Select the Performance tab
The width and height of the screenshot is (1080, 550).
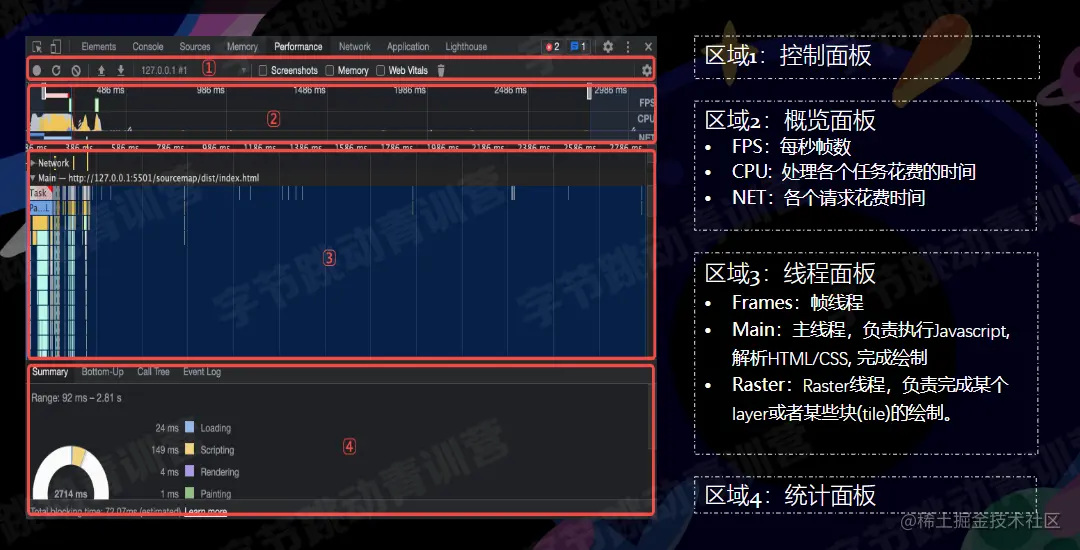pyautogui.click(x=298, y=47)
